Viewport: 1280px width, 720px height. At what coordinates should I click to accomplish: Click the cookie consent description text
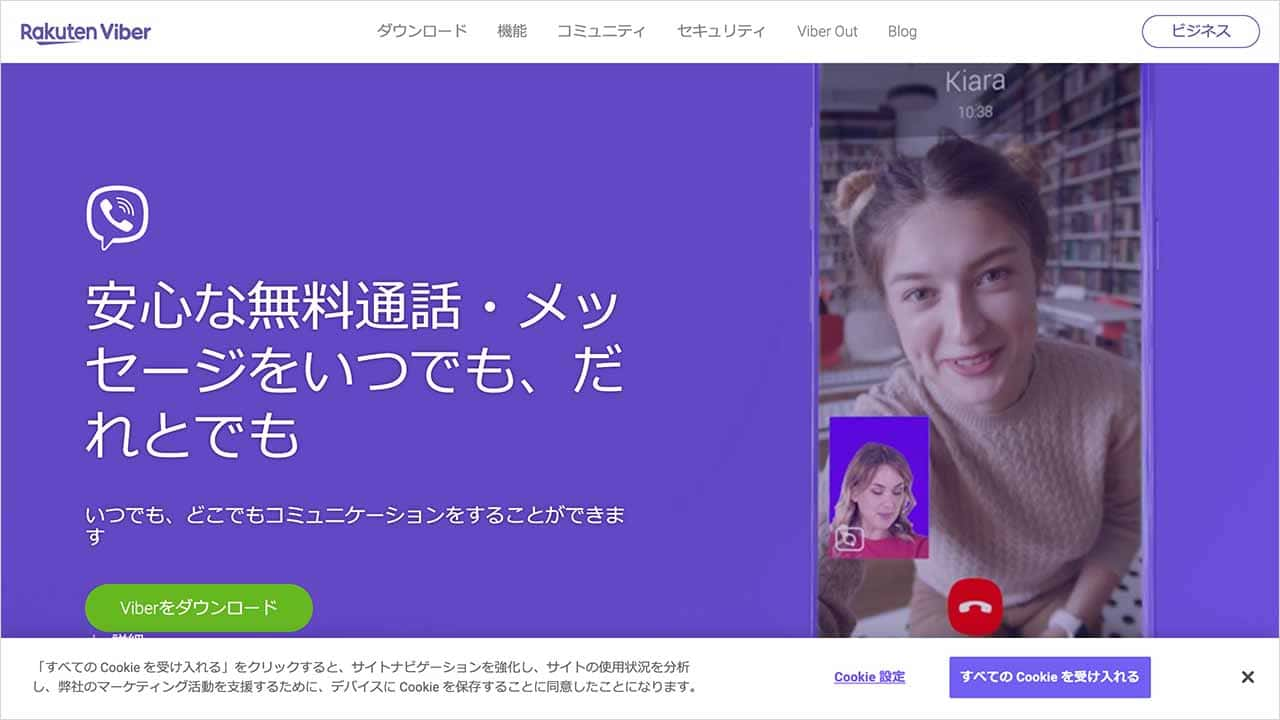pos(365,677)
